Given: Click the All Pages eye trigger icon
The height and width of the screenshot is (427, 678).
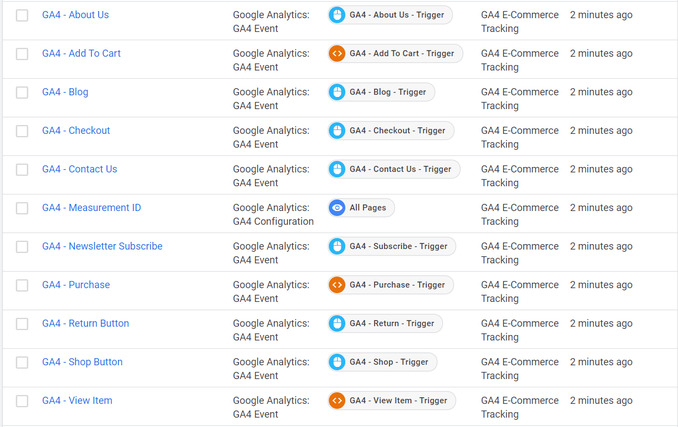Looking at the screenshot, I should (337, 208).
